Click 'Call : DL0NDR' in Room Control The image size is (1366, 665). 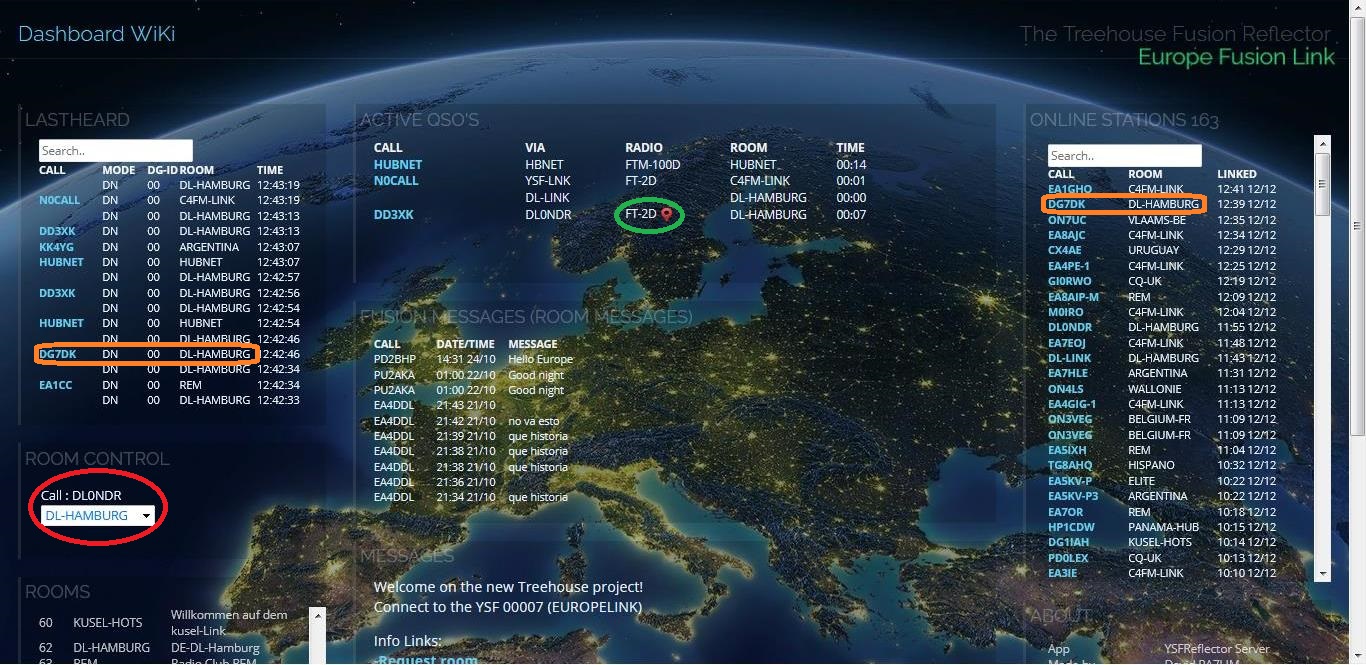(81, 494)
